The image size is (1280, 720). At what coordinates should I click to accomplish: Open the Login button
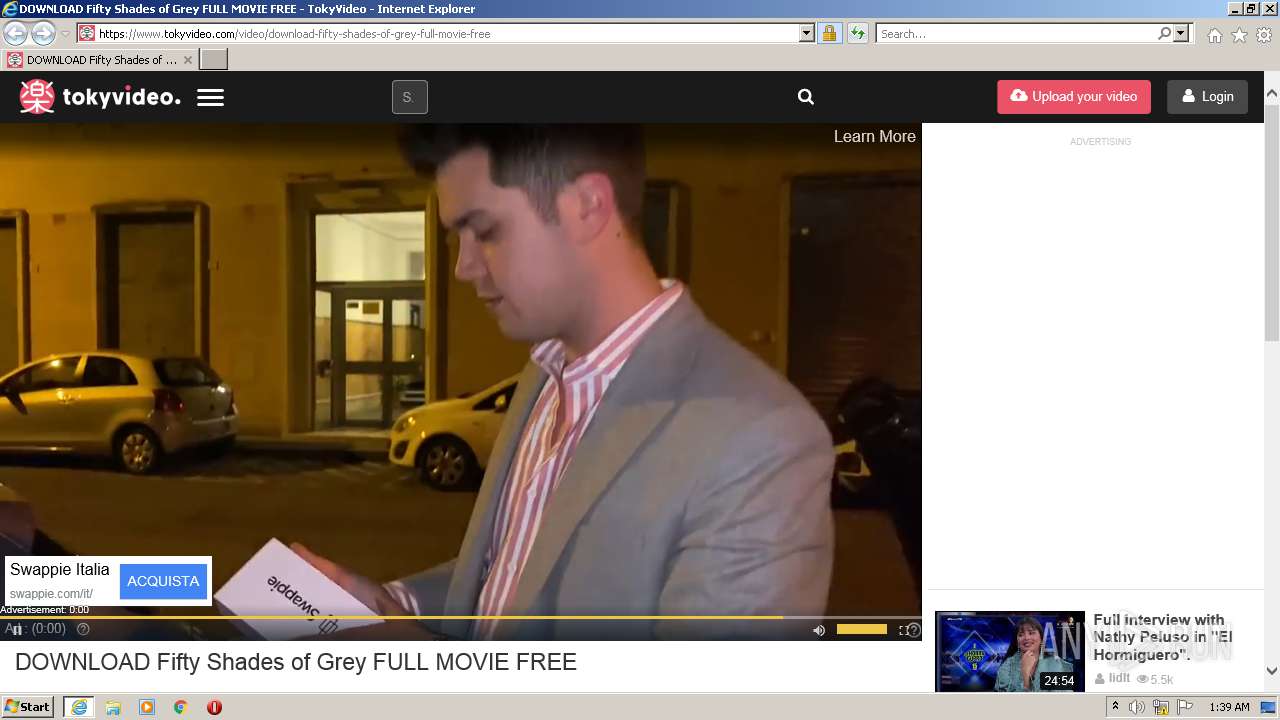coord(1207,97)
